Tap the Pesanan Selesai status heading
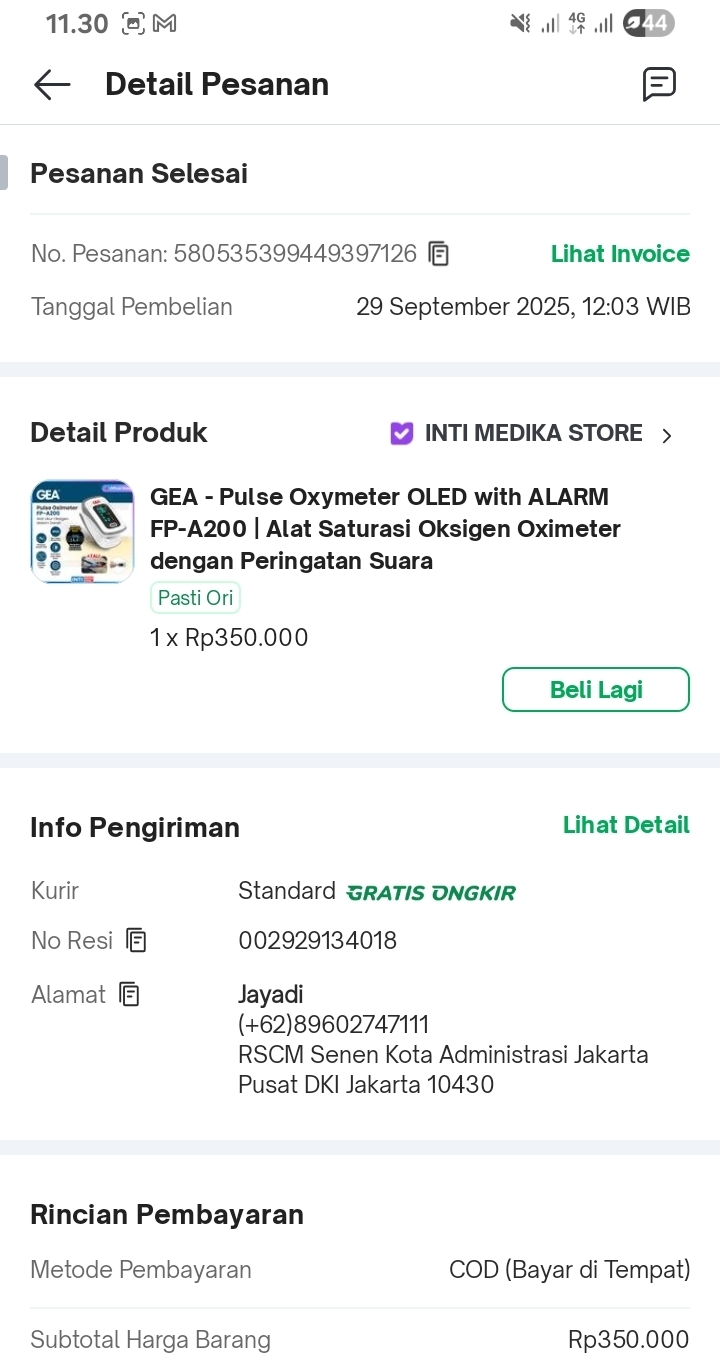The width and height of the screenshot is (720, 1361). click(x=139, y=173)
